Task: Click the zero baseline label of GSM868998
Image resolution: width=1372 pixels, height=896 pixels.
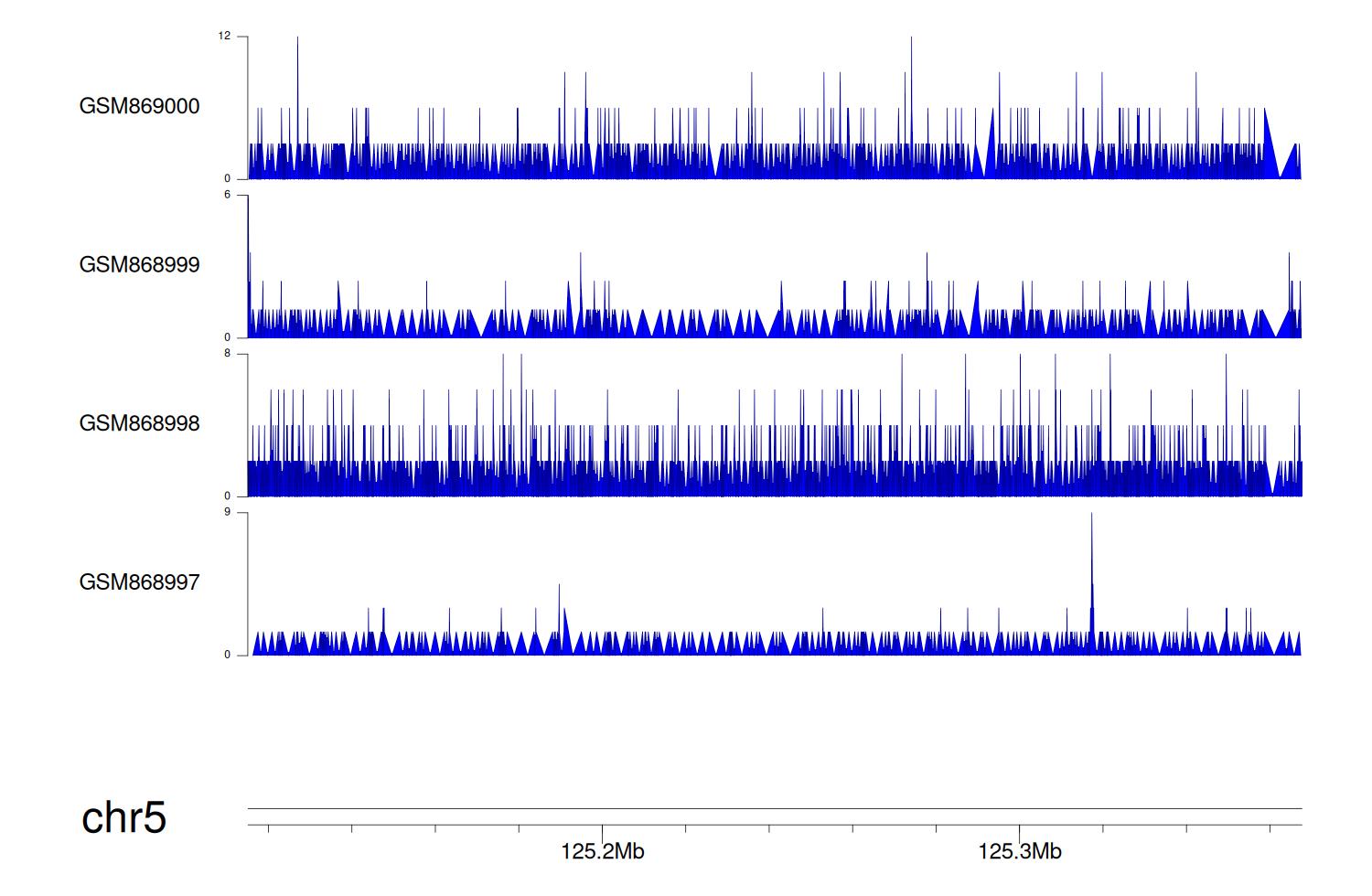Action: [x=227, y=496]
